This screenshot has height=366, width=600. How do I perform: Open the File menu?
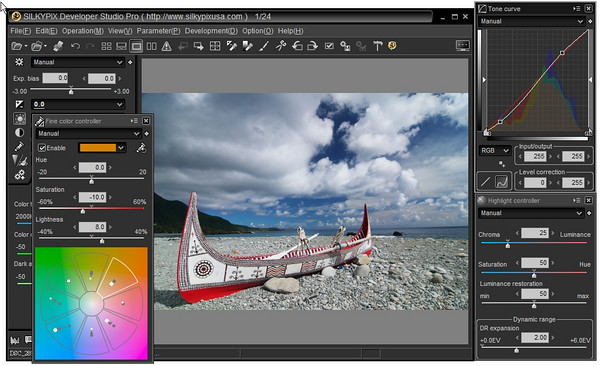(x=21, y=31)
